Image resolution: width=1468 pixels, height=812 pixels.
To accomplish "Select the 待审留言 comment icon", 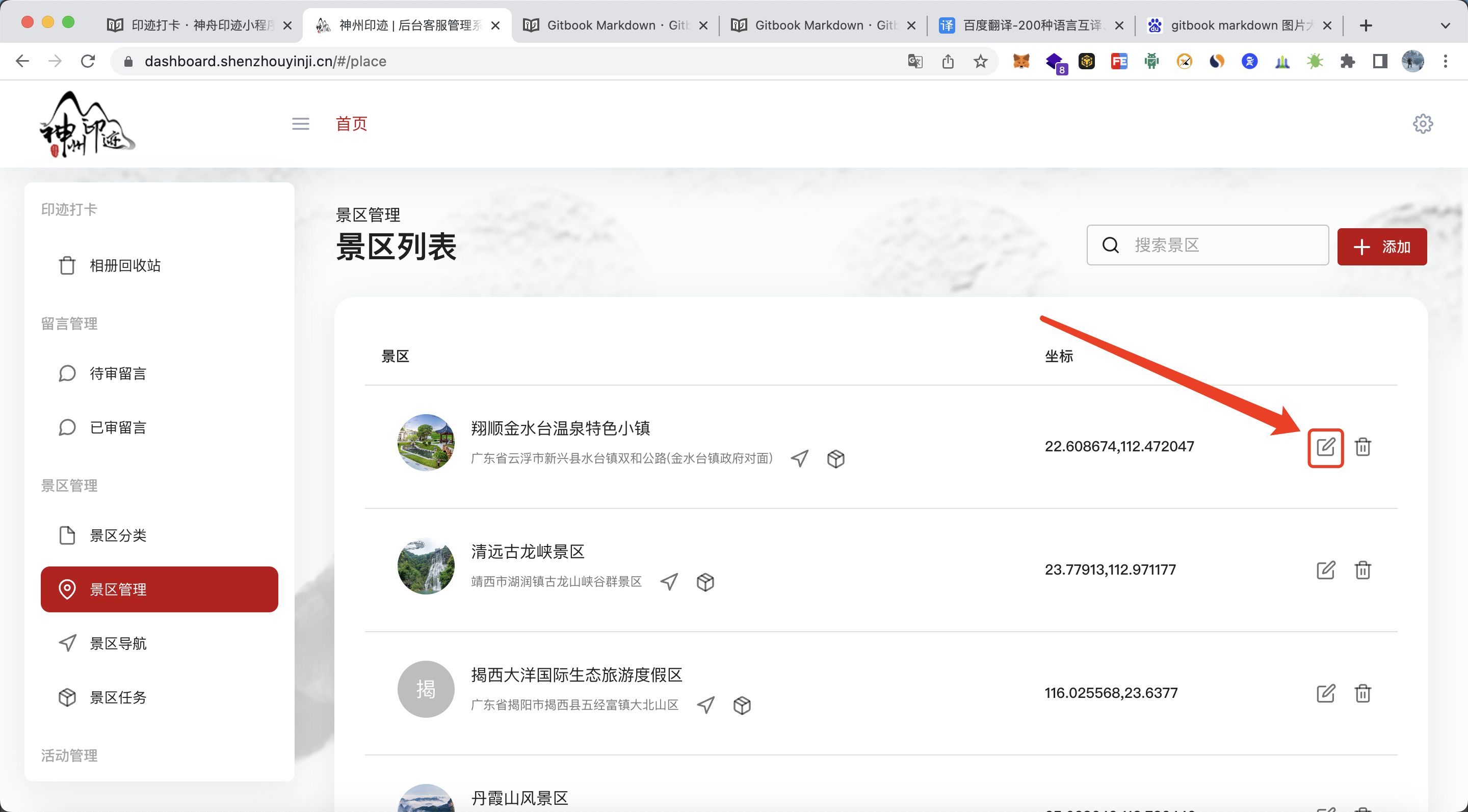I will (67, 373).
